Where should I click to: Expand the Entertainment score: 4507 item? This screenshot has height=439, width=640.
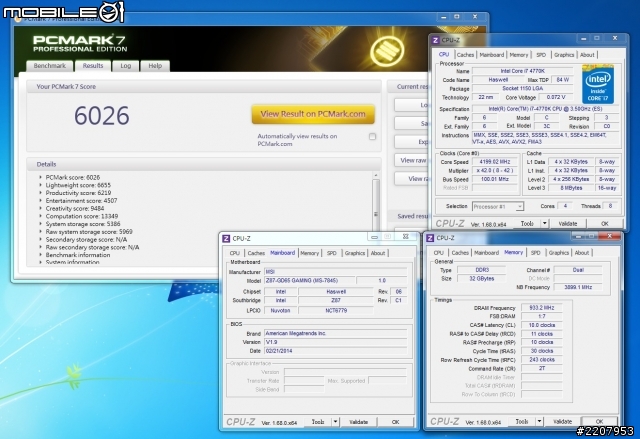coord(40,201)
